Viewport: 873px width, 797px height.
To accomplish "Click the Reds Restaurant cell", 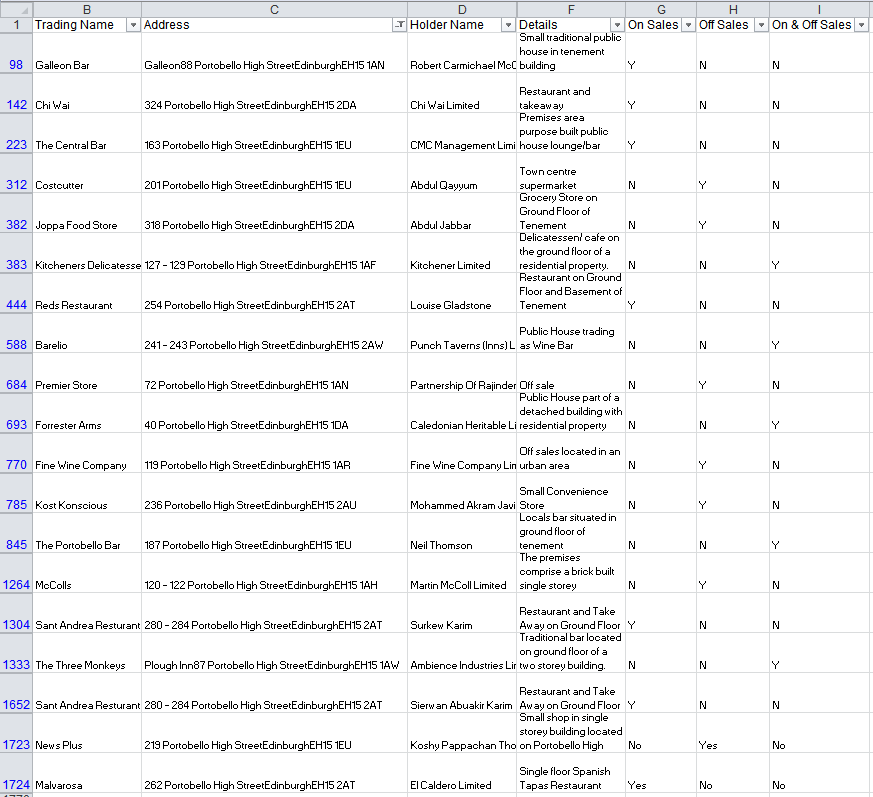I will pyautogui.click(x=87, y=293).
